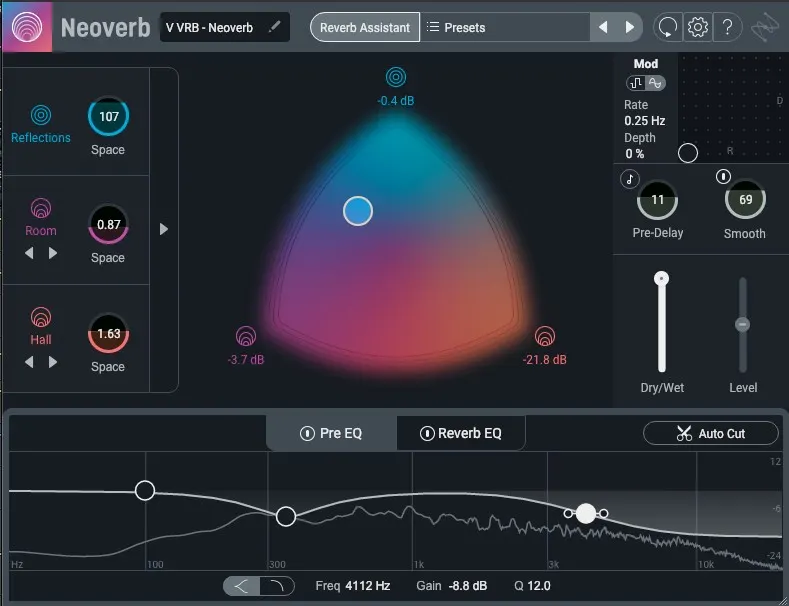
Task: Click the Room engine icon in left panel
Action: point(41,208)
